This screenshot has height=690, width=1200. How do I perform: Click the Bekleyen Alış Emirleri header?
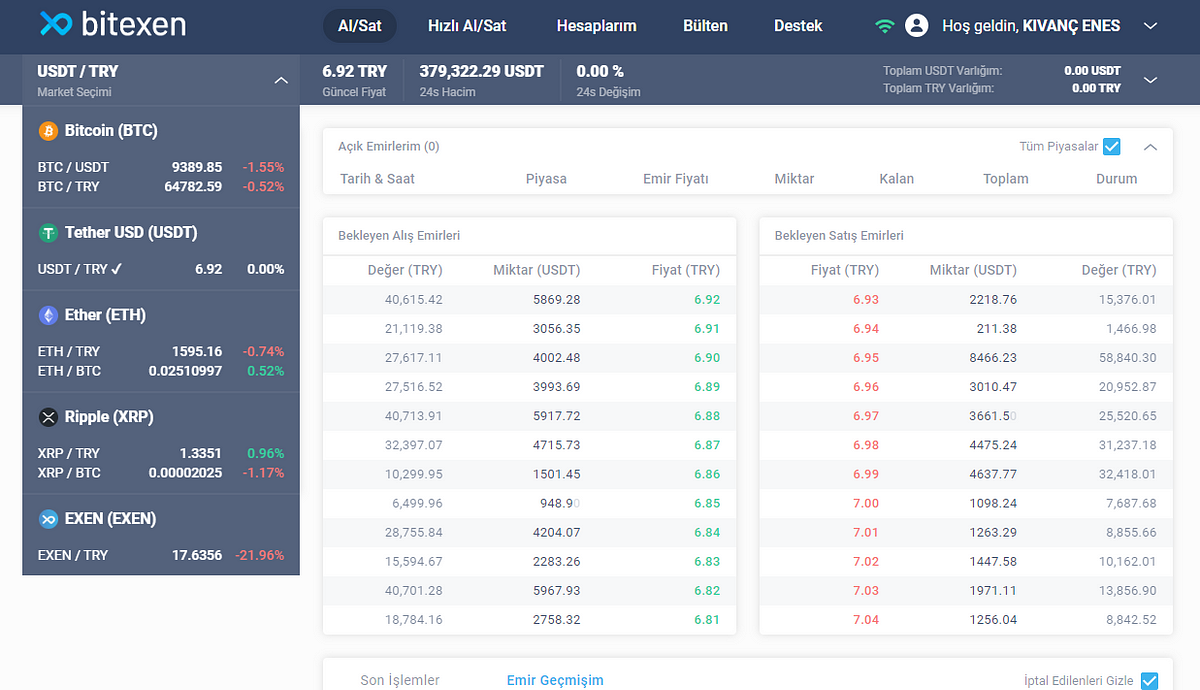click(x=399, y=236)
